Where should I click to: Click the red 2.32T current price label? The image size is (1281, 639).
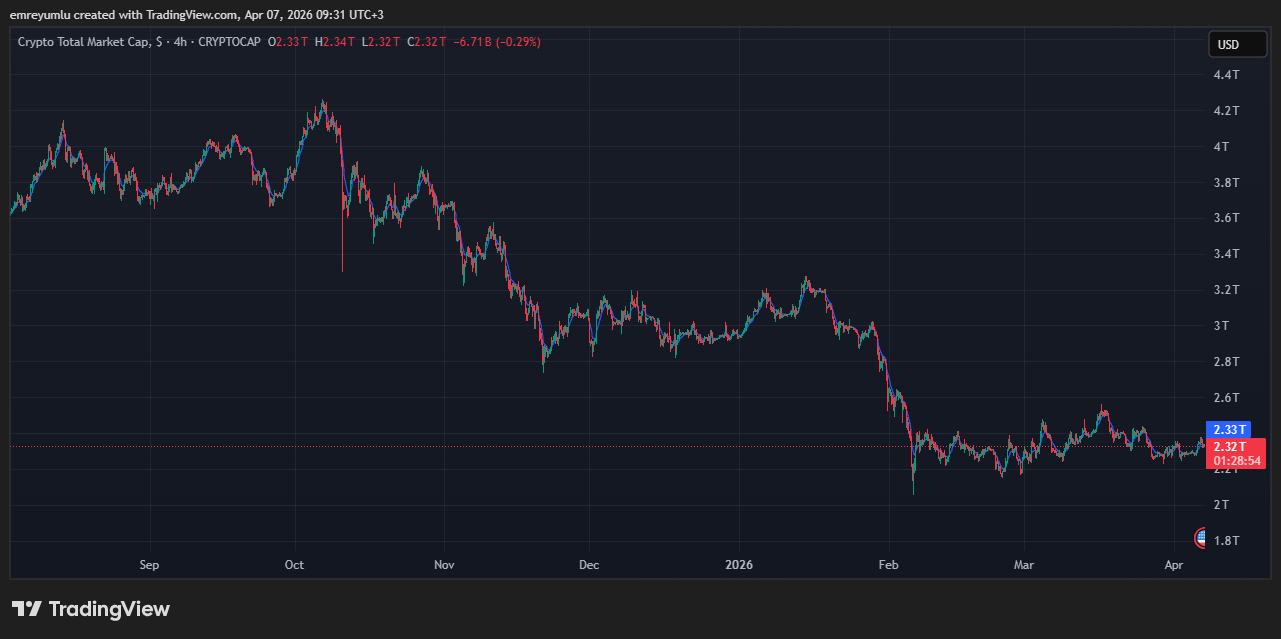(x=1229, y=446)
